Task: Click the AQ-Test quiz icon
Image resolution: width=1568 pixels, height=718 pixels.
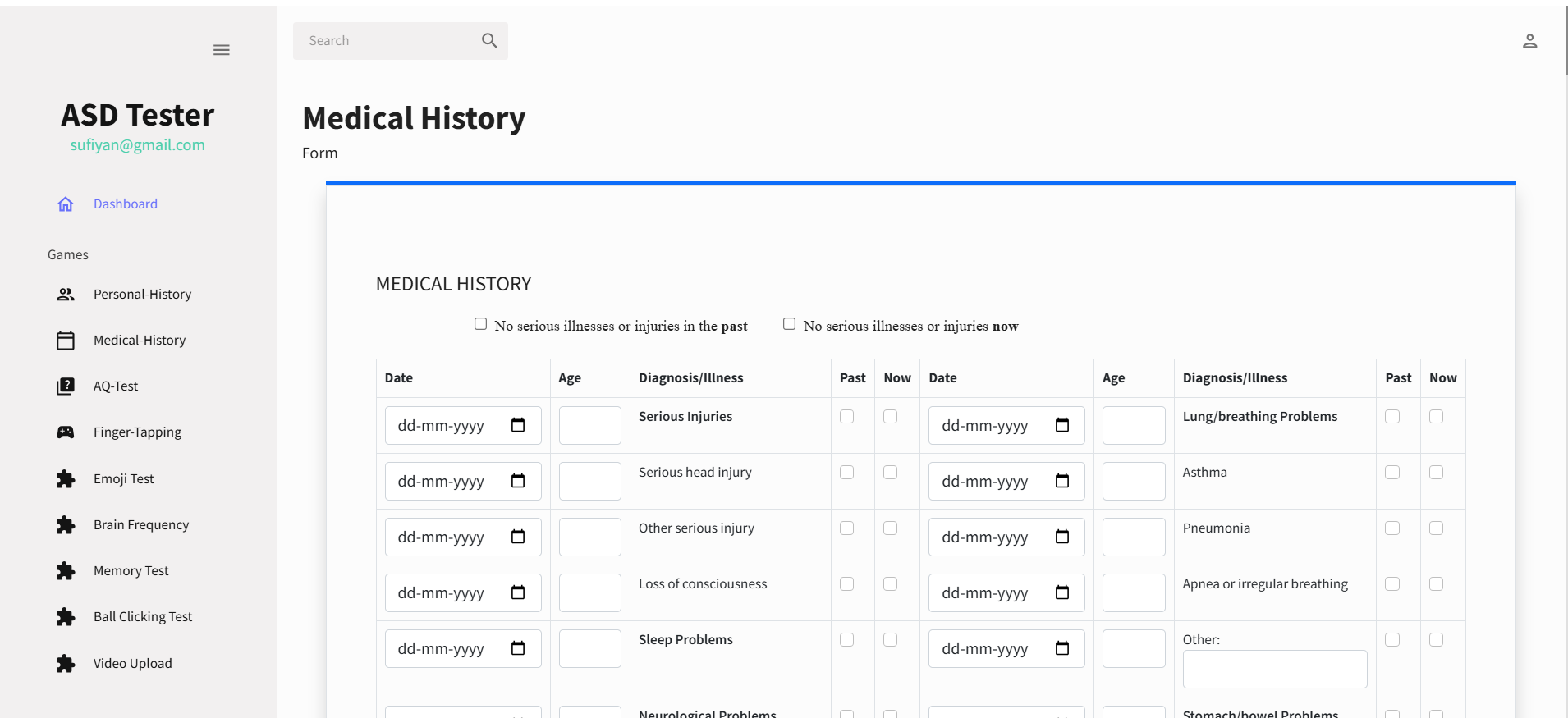Action: pyautogui.click(x=66, y=386)
